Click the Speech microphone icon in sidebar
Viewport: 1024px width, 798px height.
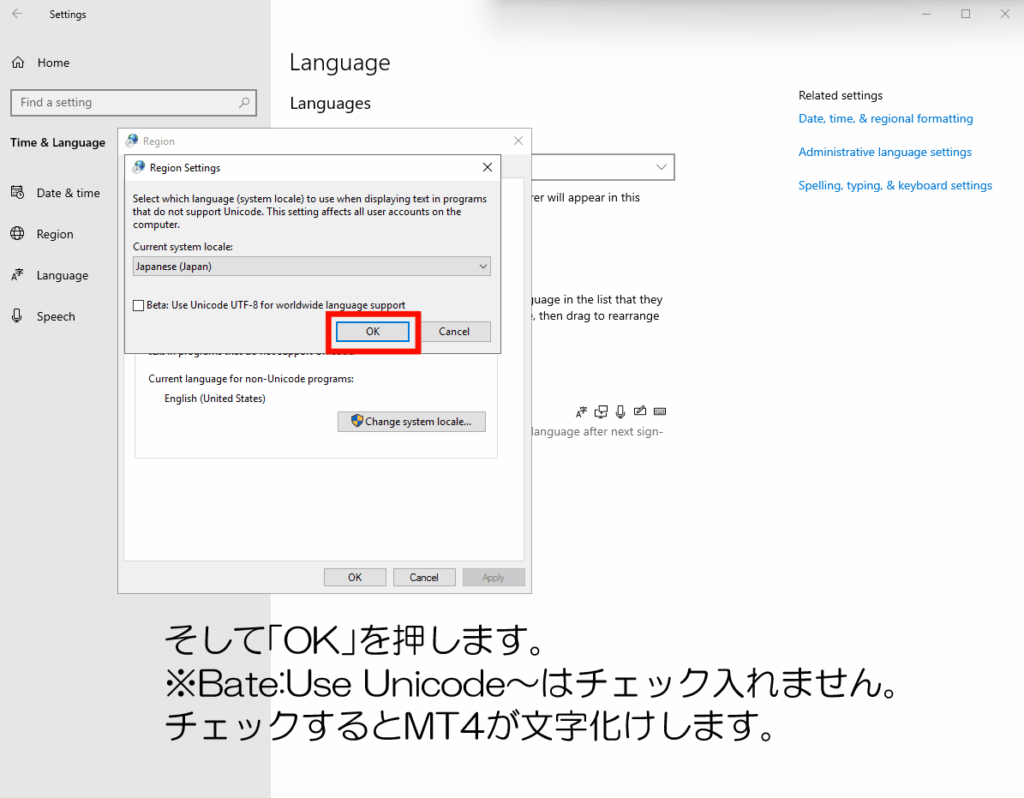point(18,316)
